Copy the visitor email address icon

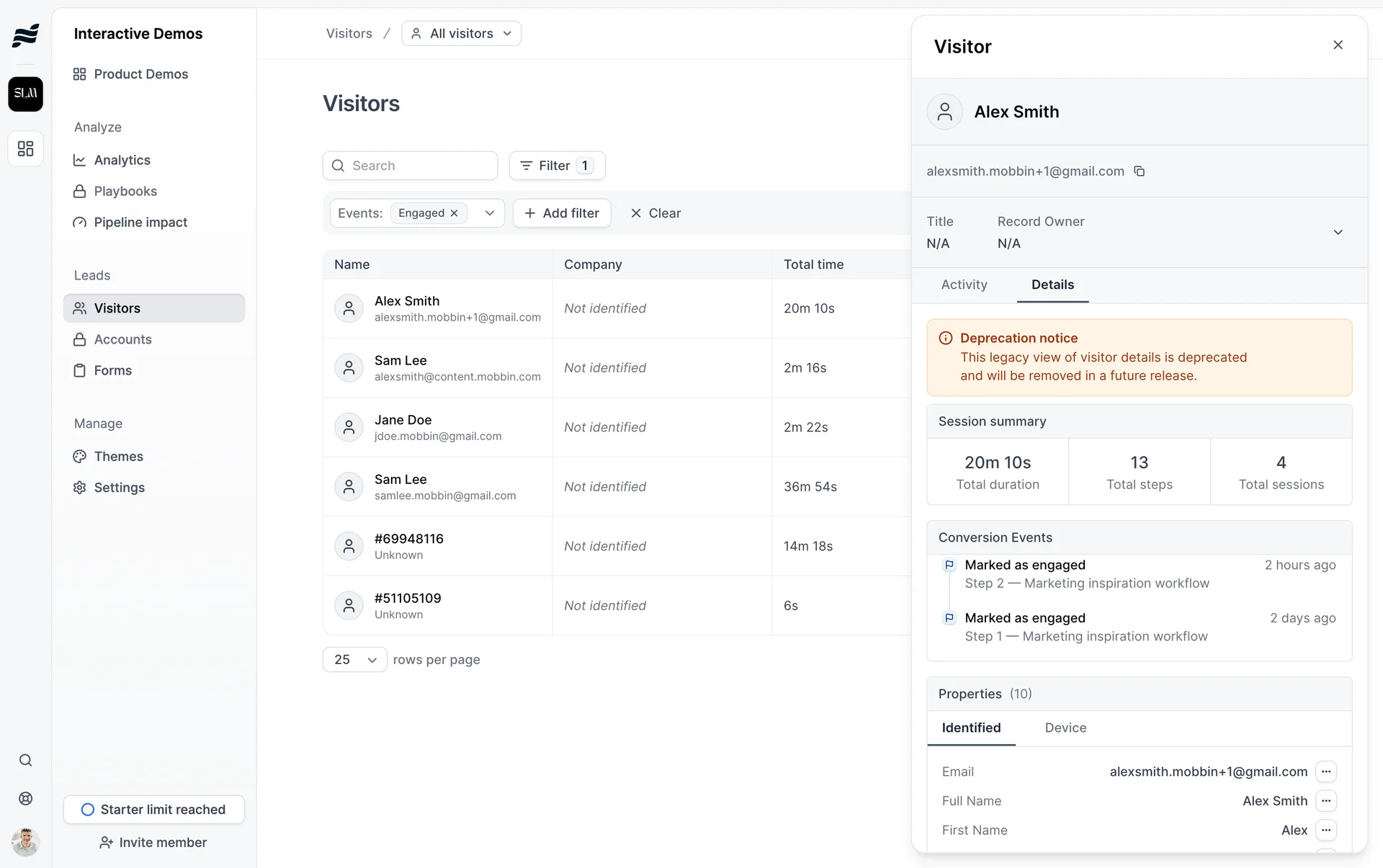point(1140,171)
